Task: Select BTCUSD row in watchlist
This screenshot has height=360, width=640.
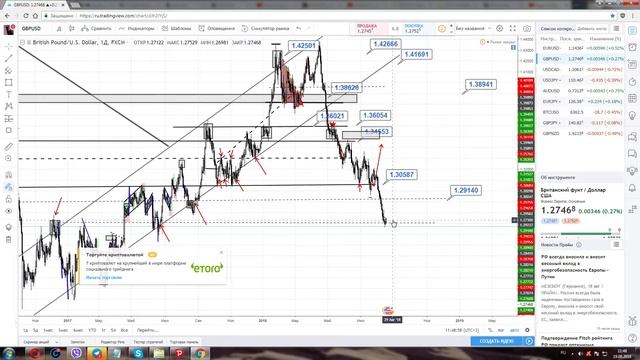Action: click(x=581, y=112)
